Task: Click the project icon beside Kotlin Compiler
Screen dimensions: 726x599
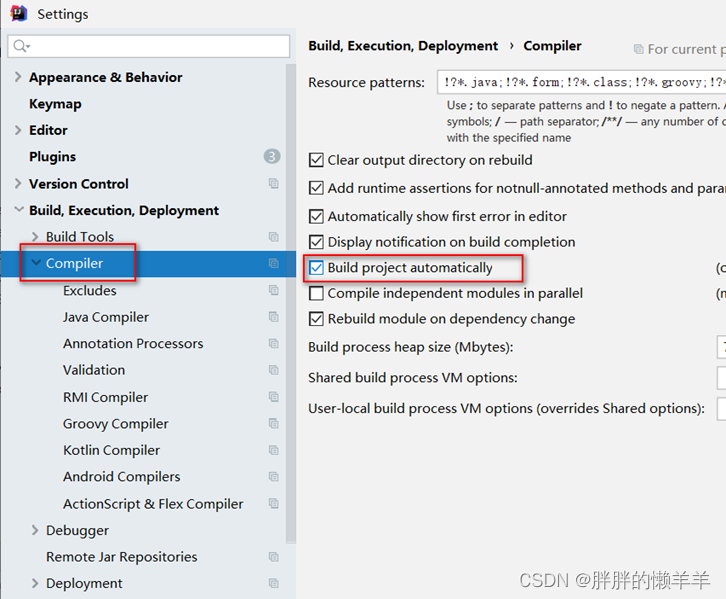Action: point(274,450)
